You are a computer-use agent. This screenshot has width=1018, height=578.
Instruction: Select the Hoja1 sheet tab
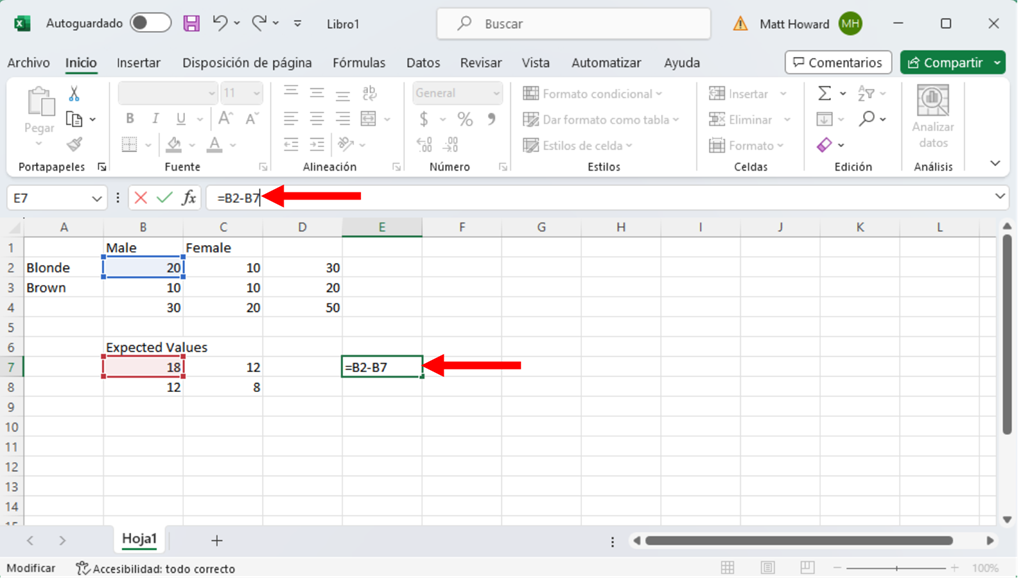(x=139, y=539)
